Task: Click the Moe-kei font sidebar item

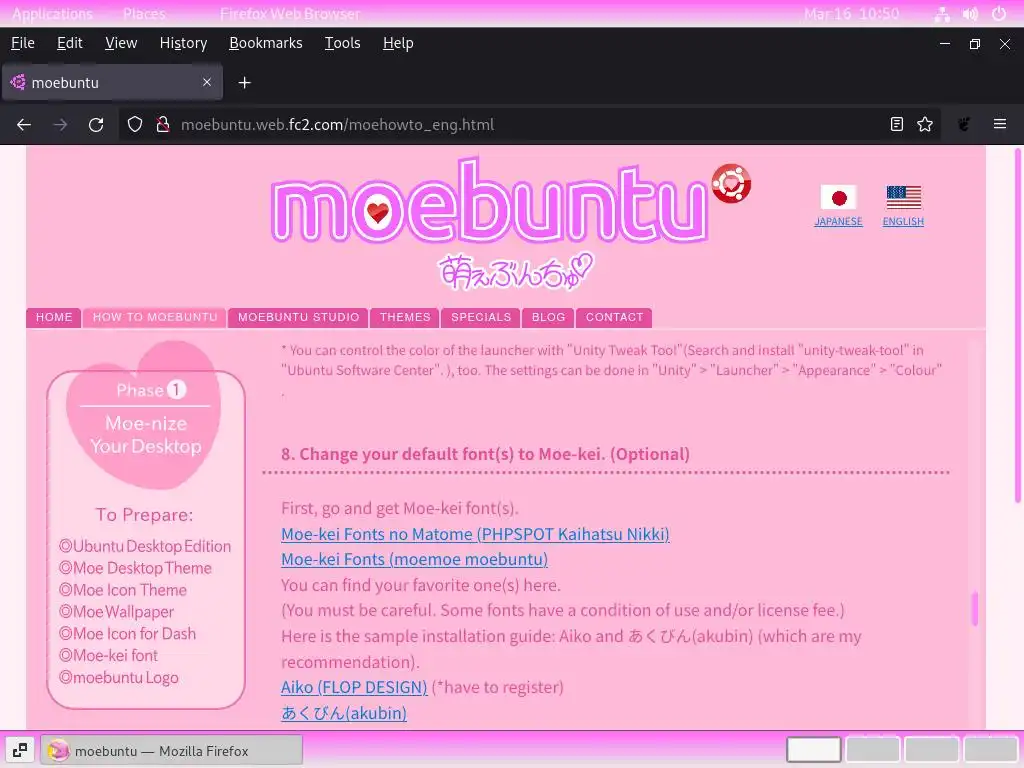Action: tap(108, 655)
